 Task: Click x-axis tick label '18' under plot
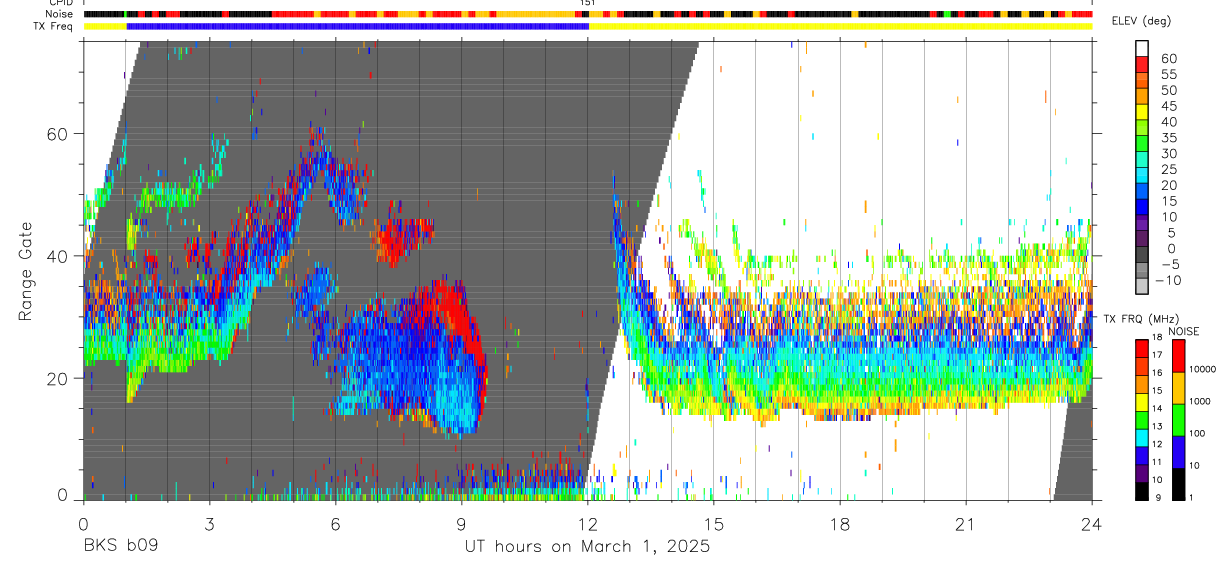pyautogui.click(x=840, y=523)
